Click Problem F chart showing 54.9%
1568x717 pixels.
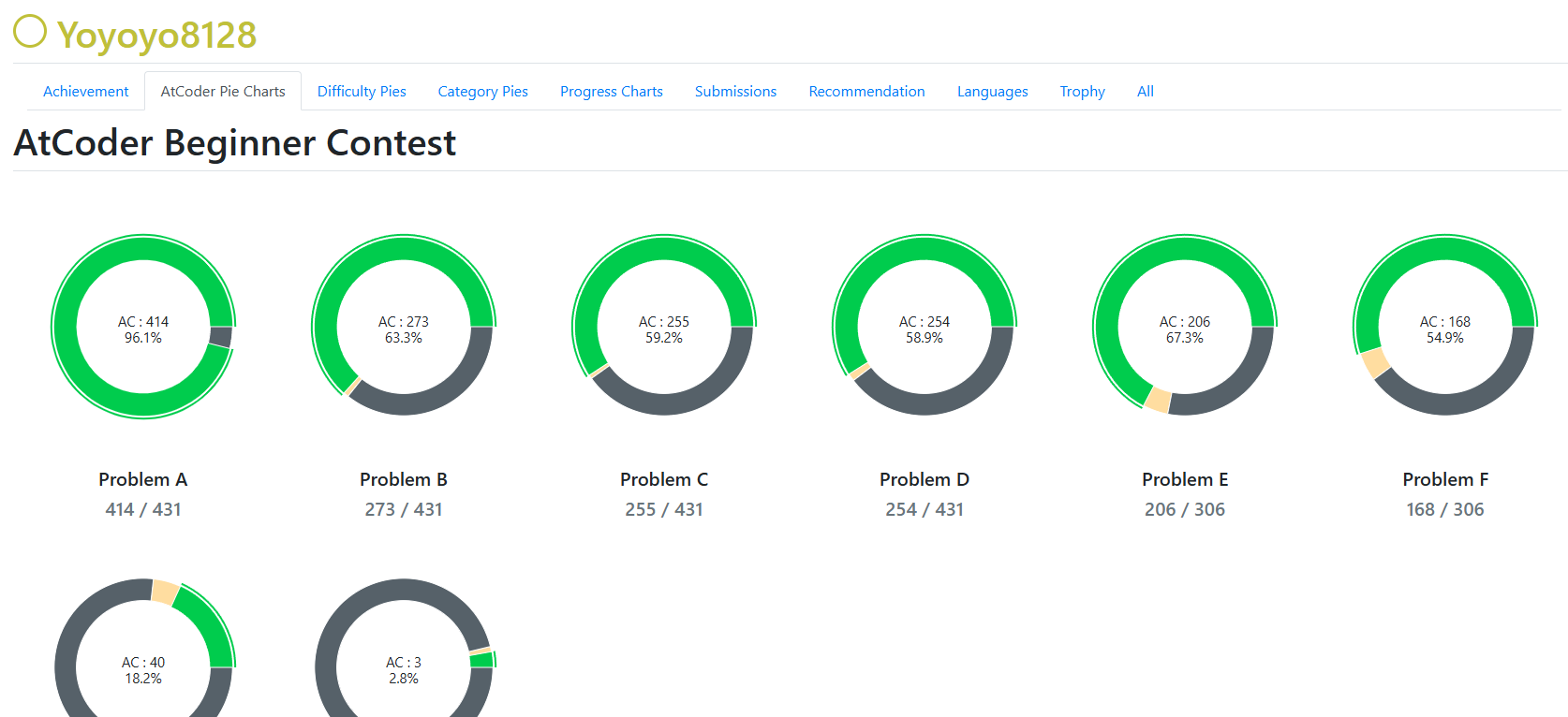1445,326
